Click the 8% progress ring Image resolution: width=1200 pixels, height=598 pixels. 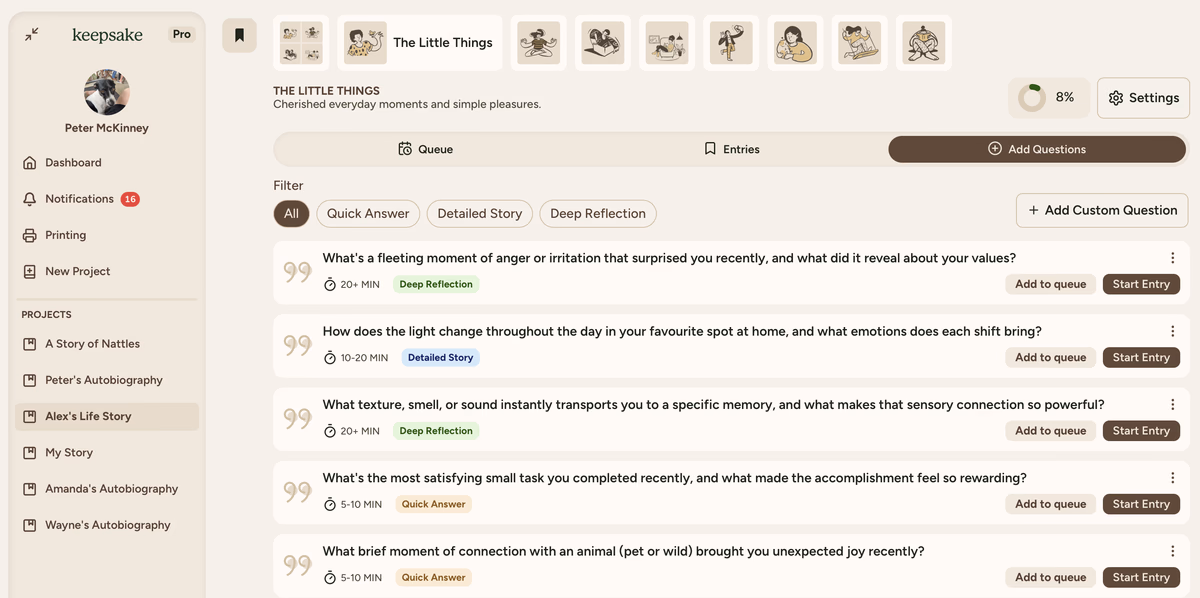pyautogui.click(x=1031, y=98)
